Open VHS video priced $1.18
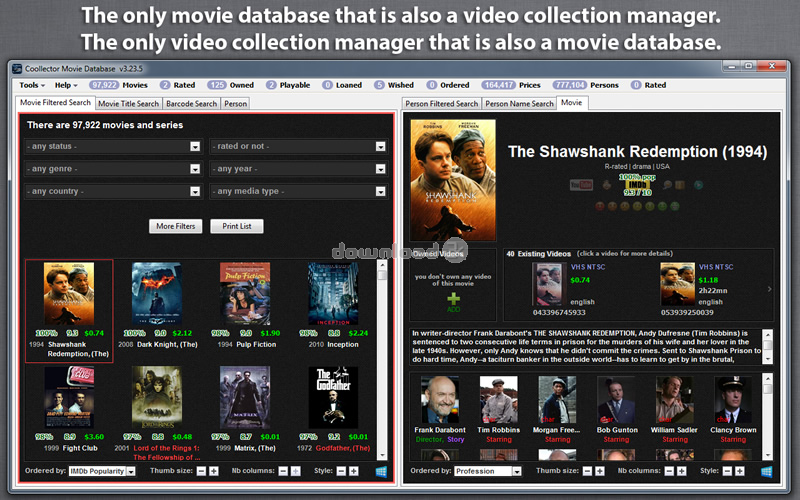Image resolution: width=800 pixels, height=500 pixels. 678,284
